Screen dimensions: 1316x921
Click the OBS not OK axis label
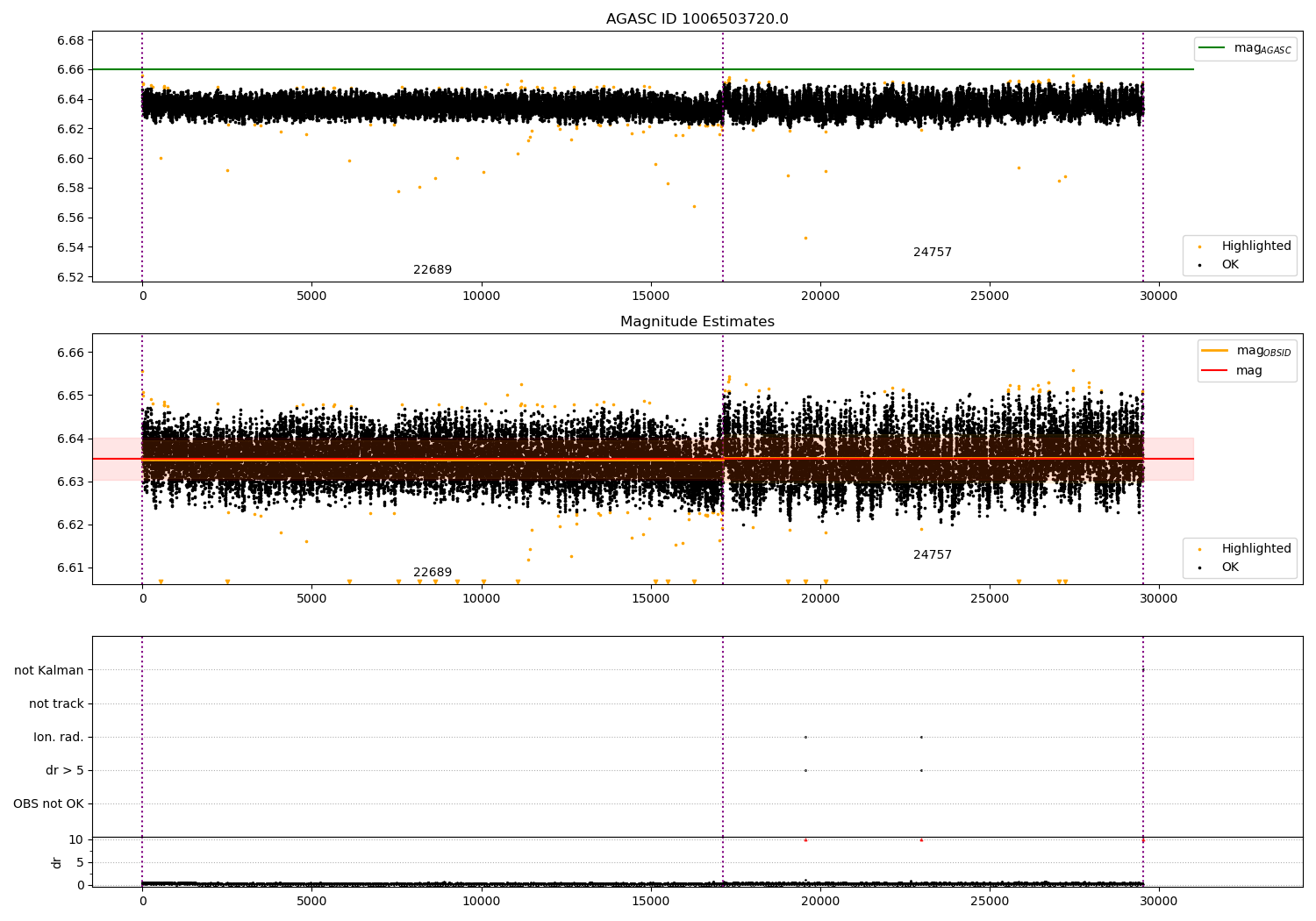(48, 803)
